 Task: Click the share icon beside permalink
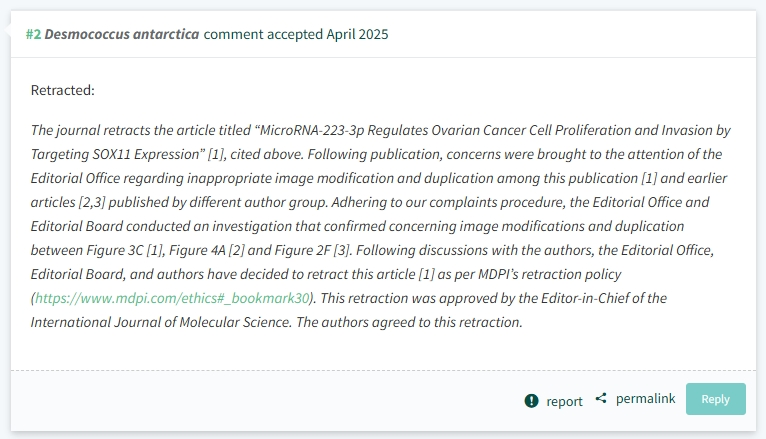point(601,398)
